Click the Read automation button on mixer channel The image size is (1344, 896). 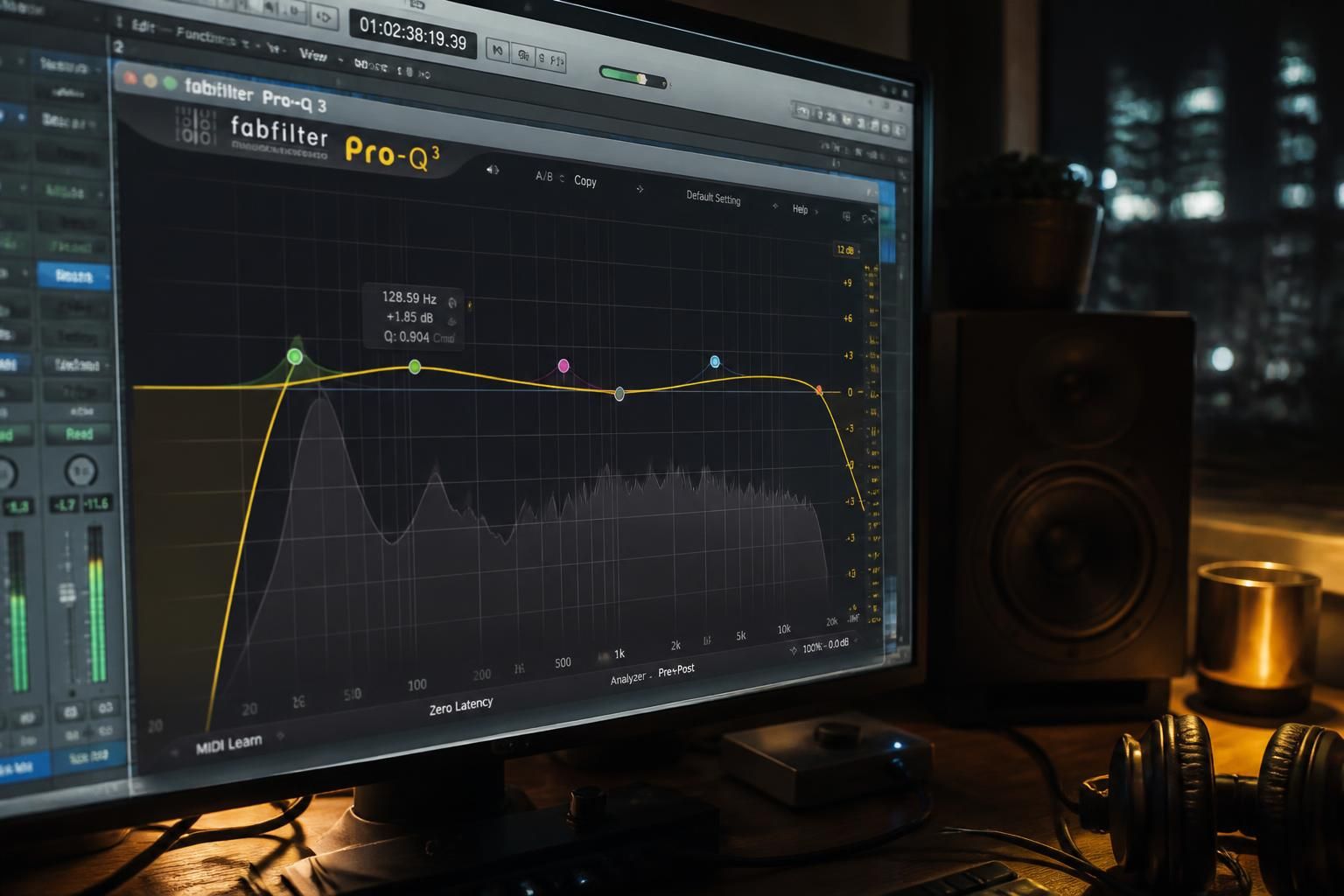[x=80, y=433]
